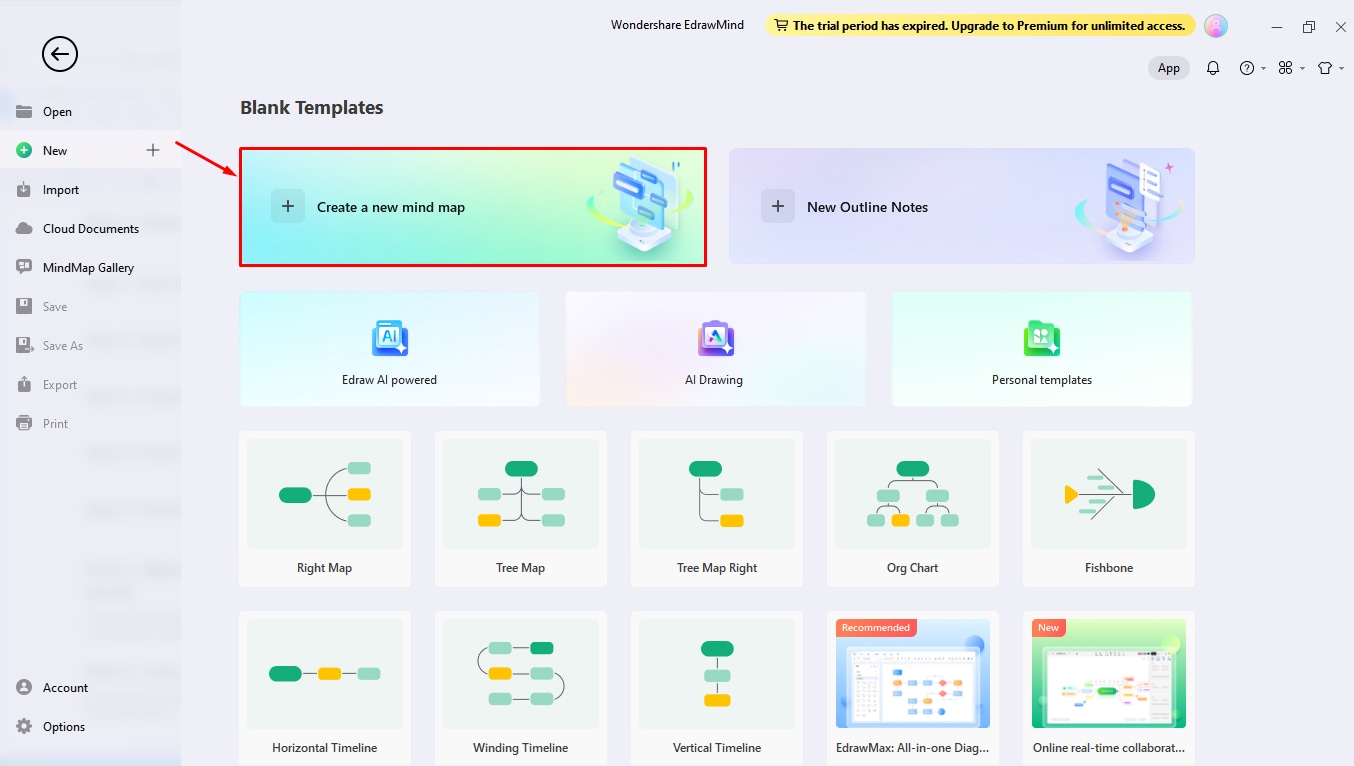Choose the Fishbone template
This screenshot has width=1354, height=766.
click(1109, 509)
